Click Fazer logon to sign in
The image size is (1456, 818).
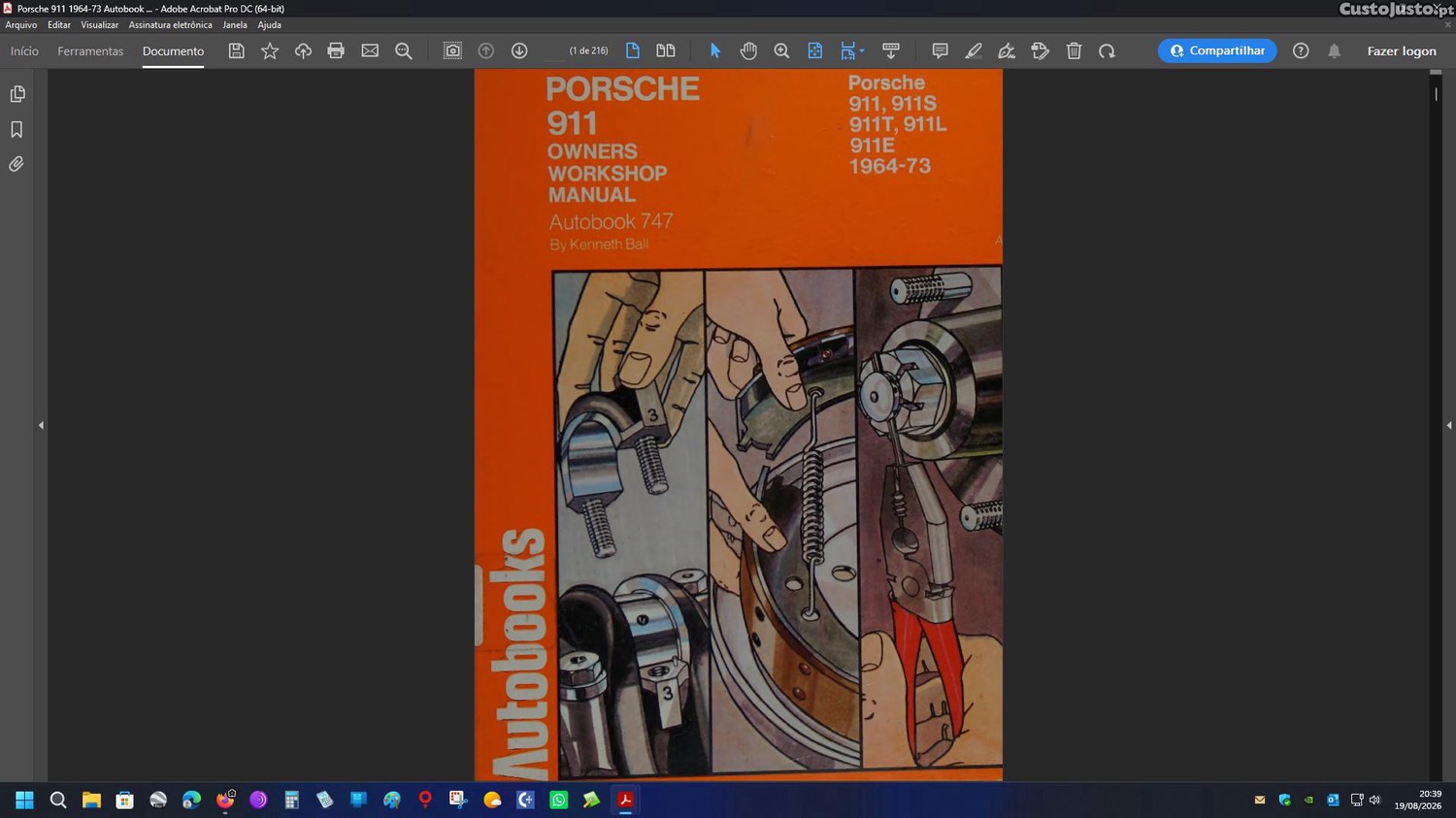[x=1402, y=50]
